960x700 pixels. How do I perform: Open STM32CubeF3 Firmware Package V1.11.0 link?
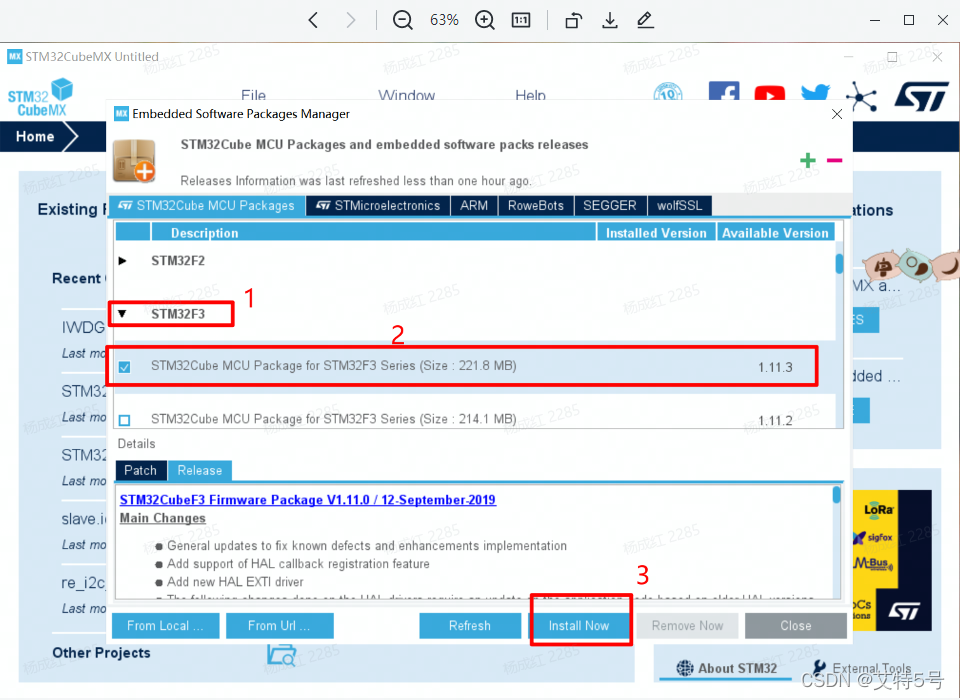tap(308, 500)
